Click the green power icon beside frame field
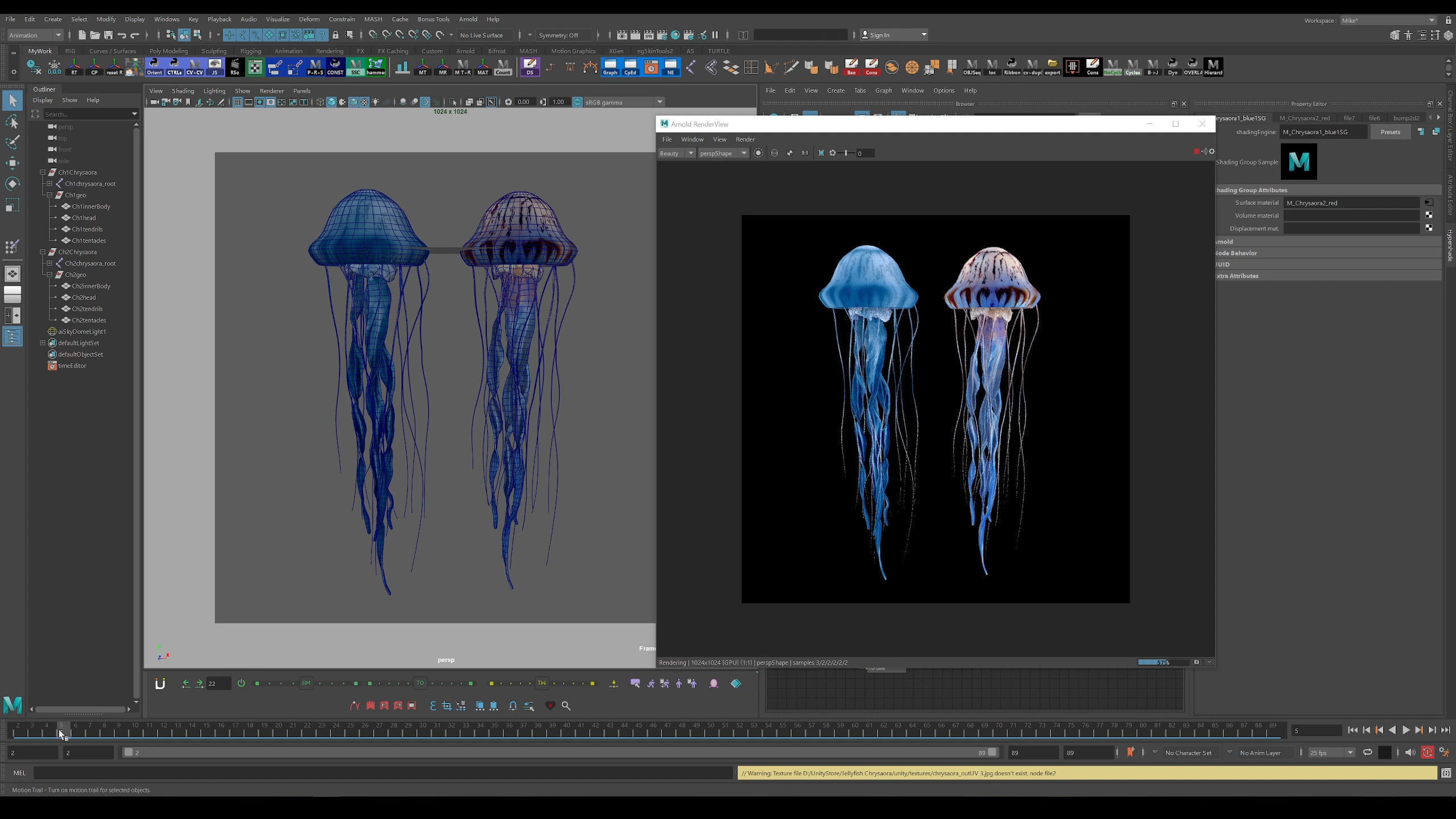Image resolution: width=1456 pixels, height=819 pixels. coord(241,683)
